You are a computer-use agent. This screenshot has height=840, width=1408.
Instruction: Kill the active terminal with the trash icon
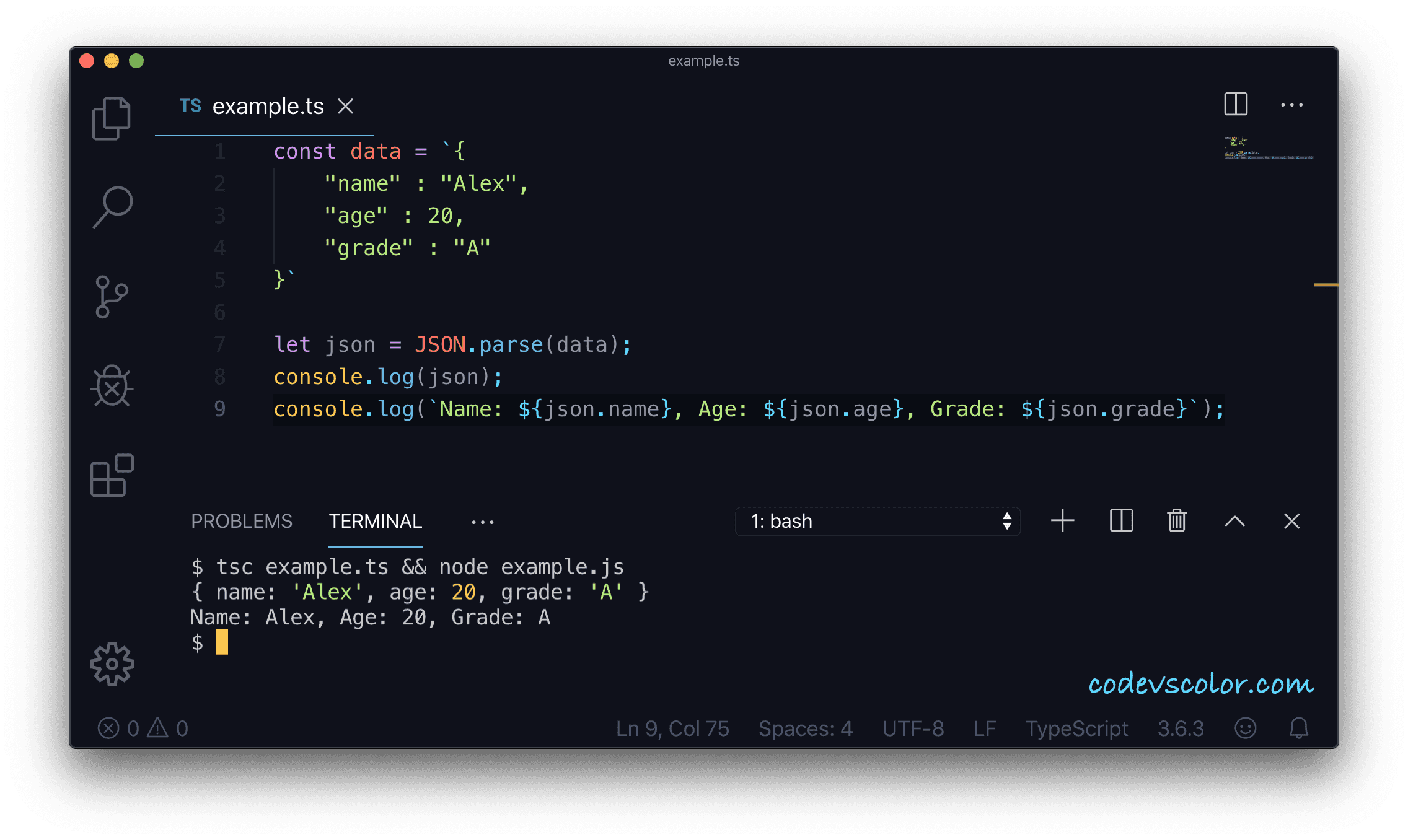click(x=1176, y=521)
